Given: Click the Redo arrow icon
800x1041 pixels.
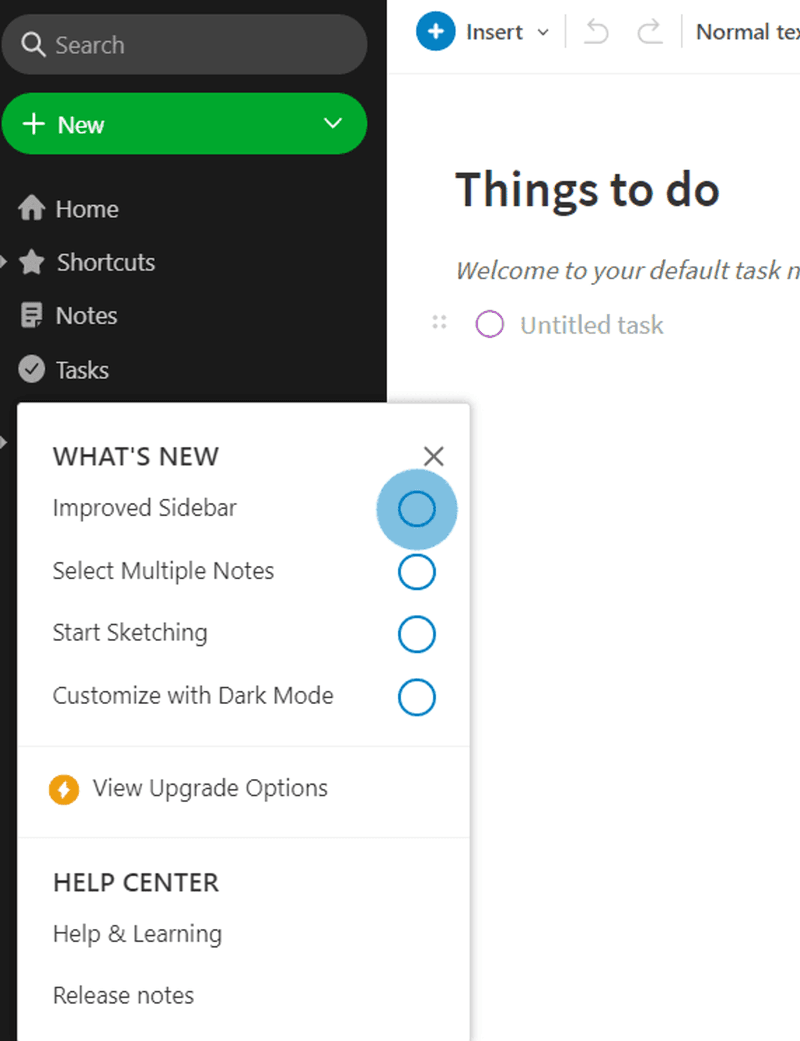Looking at the screenshot, I should click(650, 31).
